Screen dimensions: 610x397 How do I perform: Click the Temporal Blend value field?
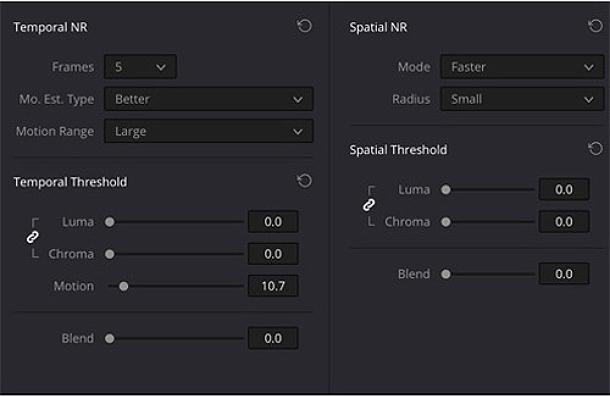(x=273, y=338)
